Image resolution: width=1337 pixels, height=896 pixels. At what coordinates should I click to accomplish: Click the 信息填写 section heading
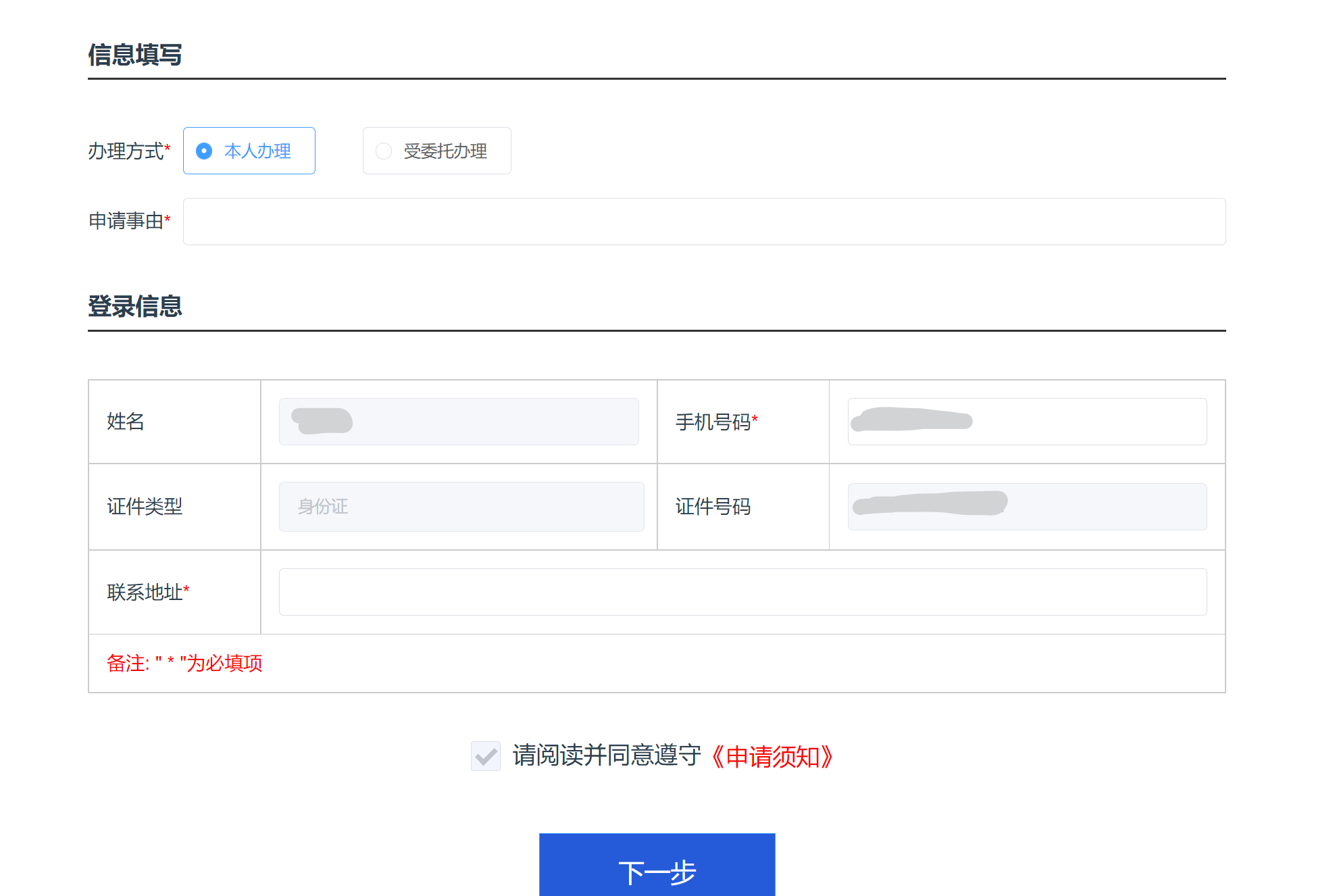point(135,55)
